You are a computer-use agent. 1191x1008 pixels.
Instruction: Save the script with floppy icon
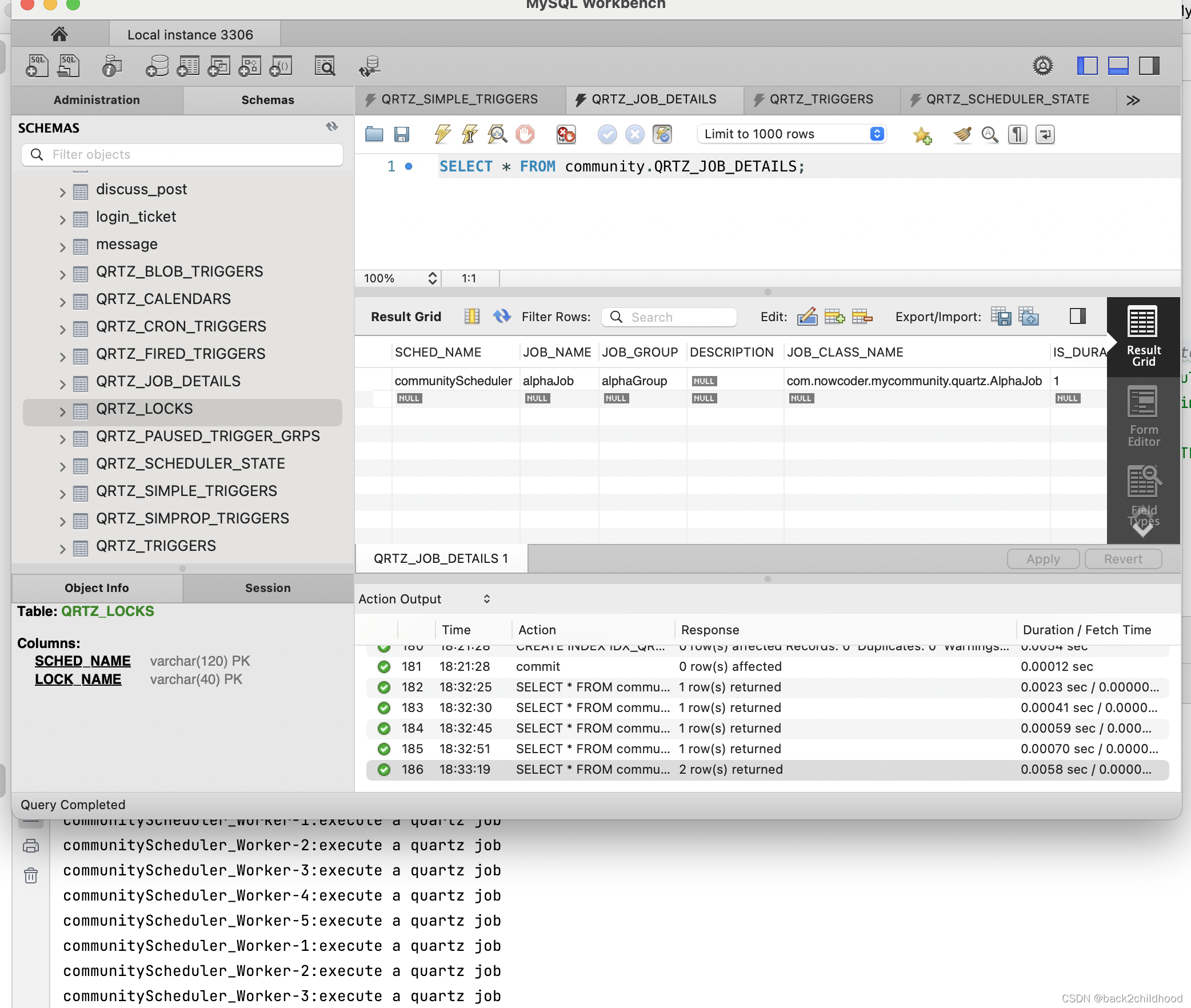402,134
